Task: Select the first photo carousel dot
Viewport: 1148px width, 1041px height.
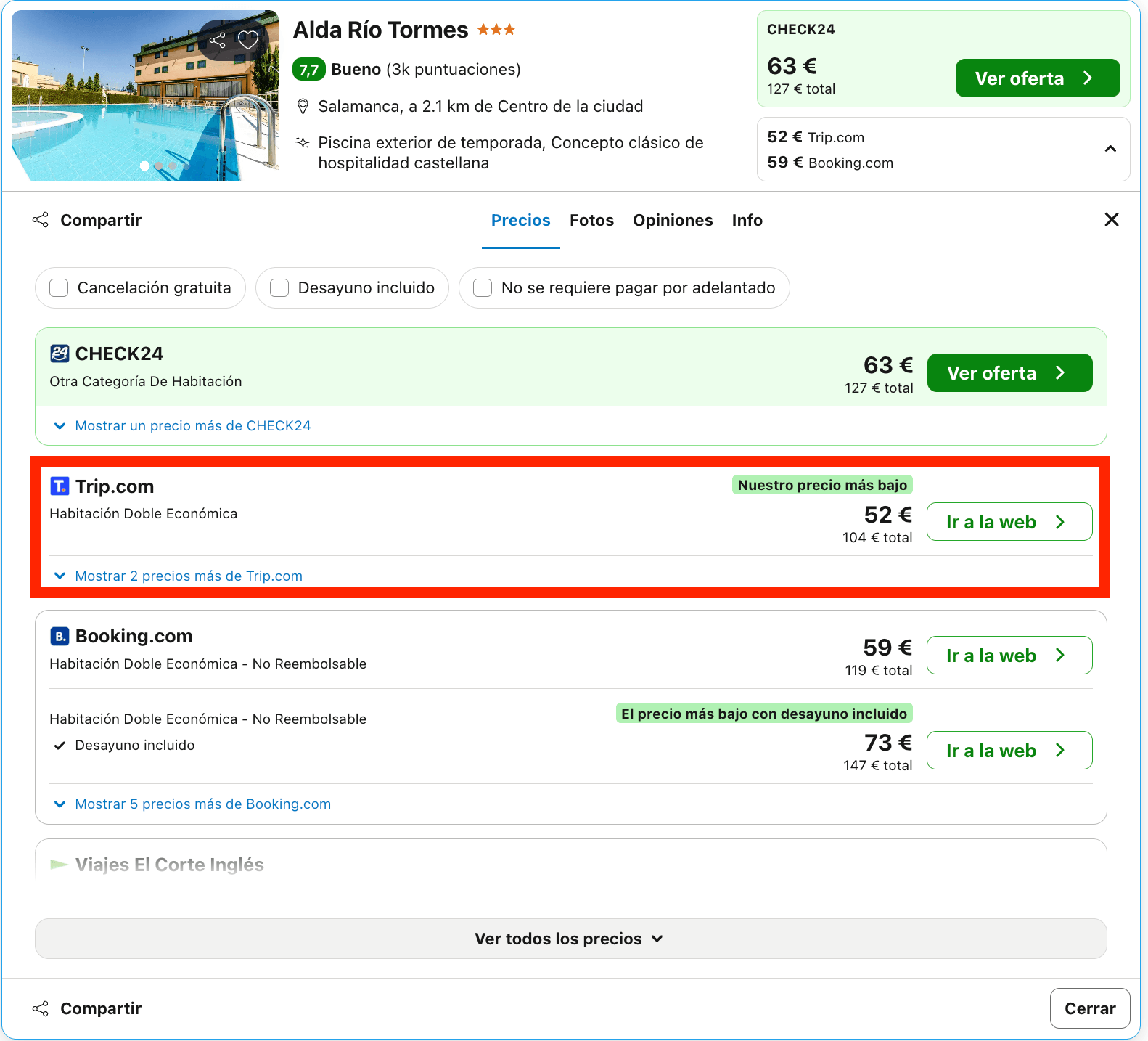Action: (144, 166)
